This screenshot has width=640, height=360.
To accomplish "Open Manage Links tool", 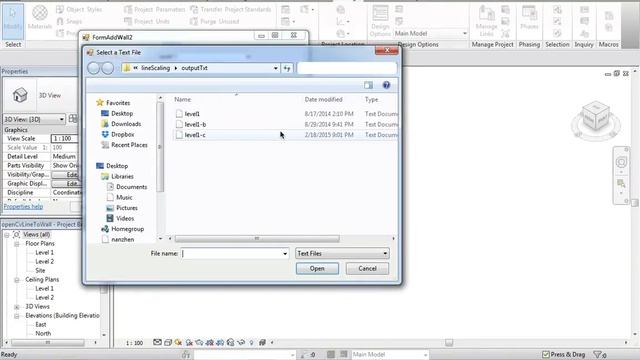I will 487,20.
